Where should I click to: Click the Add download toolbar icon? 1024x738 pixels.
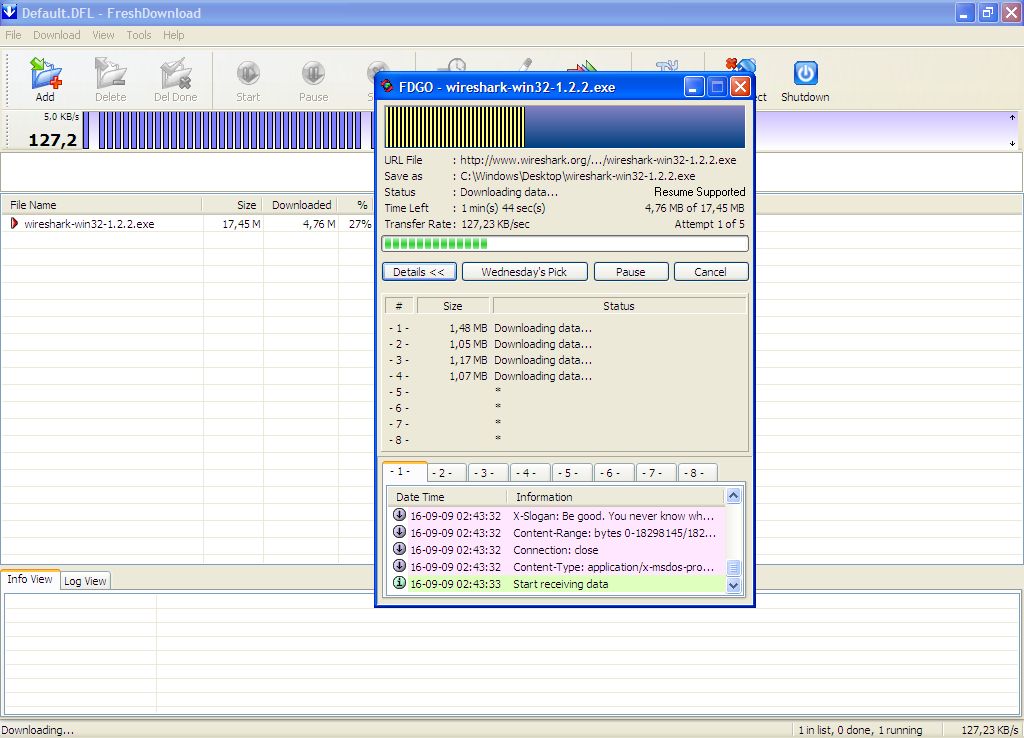tap(45, 80)
